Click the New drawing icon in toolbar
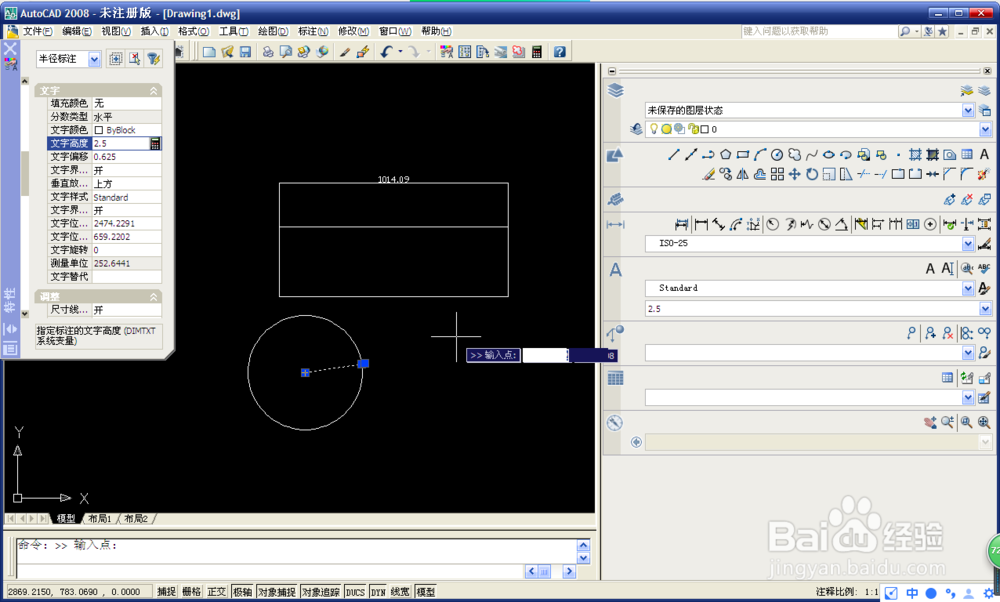The height and width of the screenshot is (602, 1000). 209,52
